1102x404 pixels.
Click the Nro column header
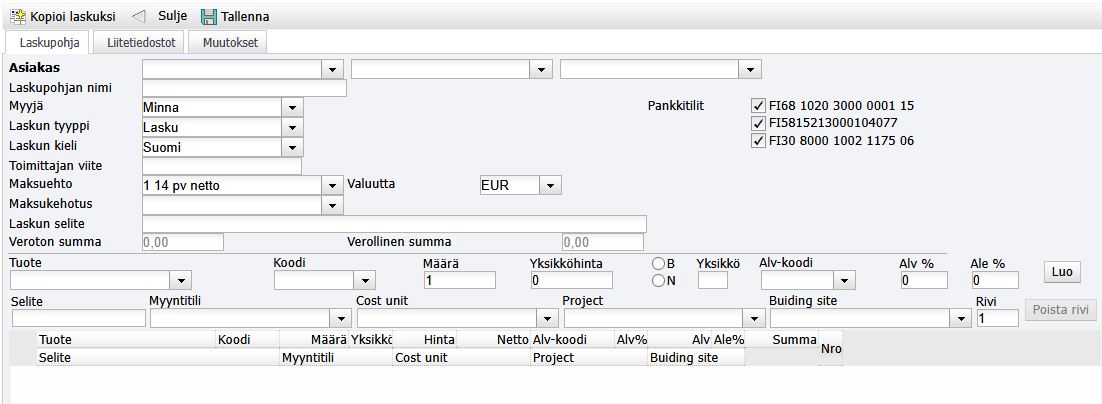click(830, 348)
